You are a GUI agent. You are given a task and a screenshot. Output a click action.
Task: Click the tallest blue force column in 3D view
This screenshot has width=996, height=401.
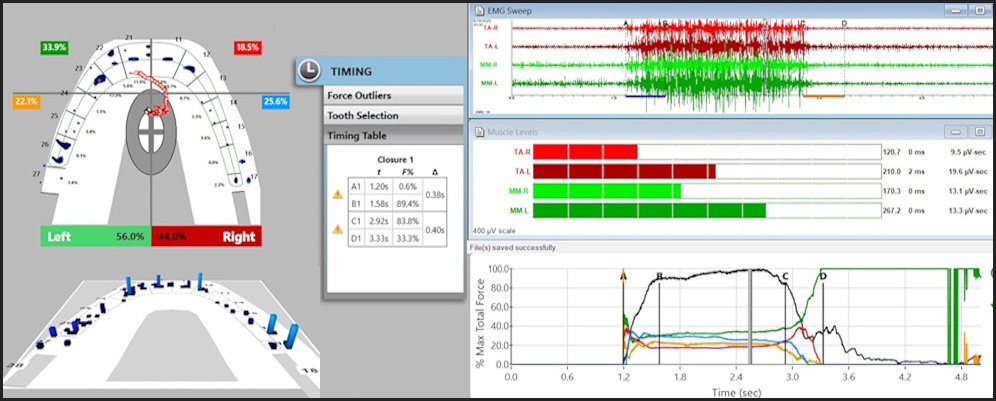293,336
